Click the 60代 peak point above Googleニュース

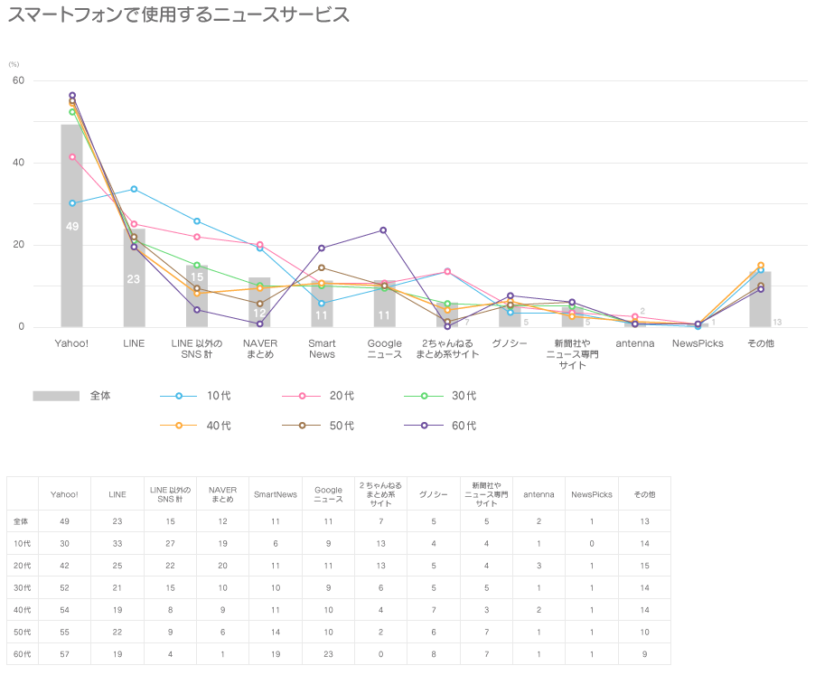(385, 229)
